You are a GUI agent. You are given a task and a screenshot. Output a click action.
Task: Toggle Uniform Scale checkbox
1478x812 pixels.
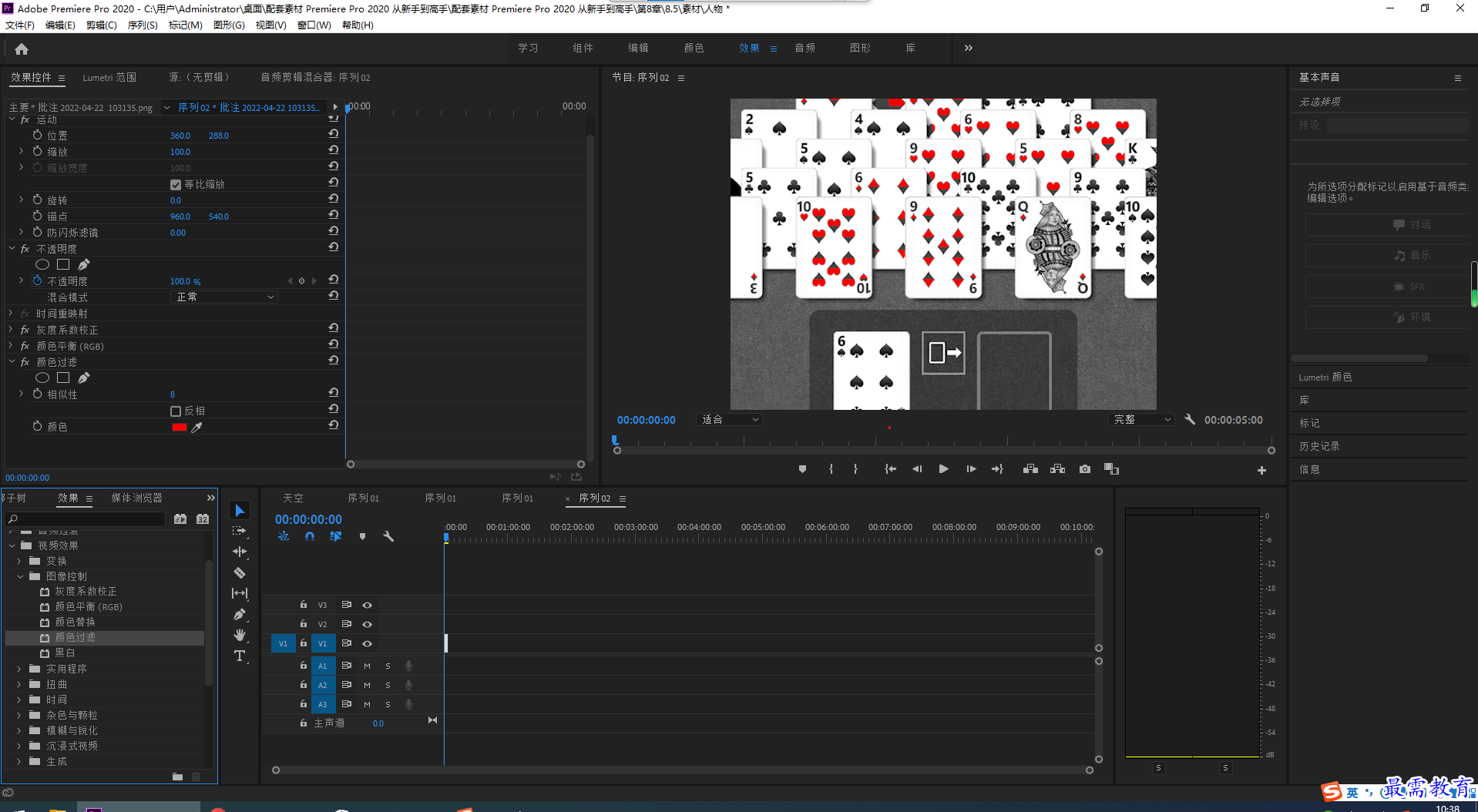point(176,185)
